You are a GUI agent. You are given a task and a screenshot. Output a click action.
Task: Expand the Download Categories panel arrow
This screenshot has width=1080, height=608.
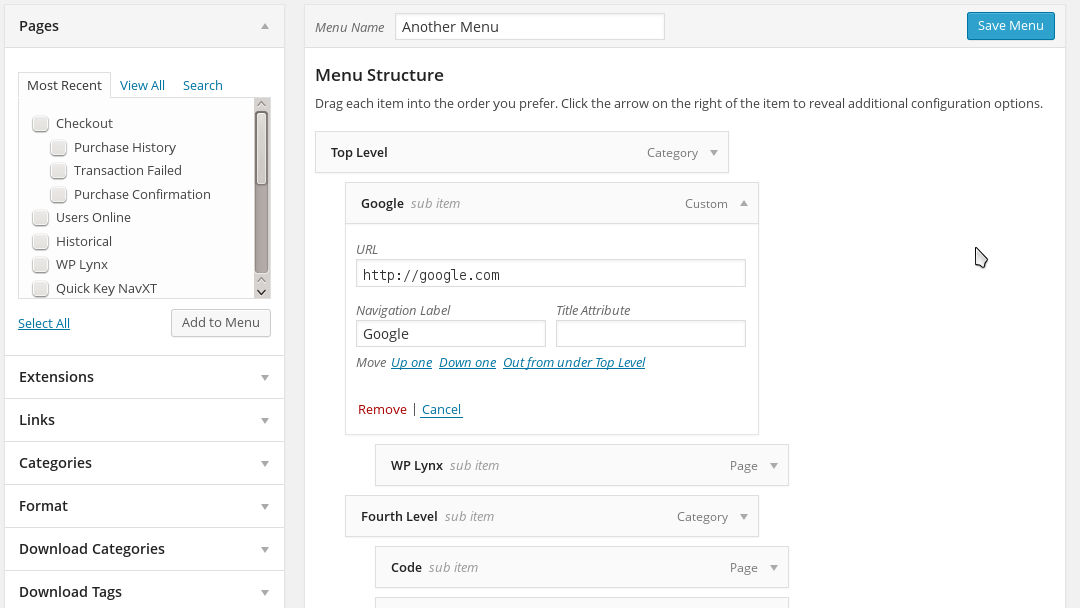pos(265,550)
